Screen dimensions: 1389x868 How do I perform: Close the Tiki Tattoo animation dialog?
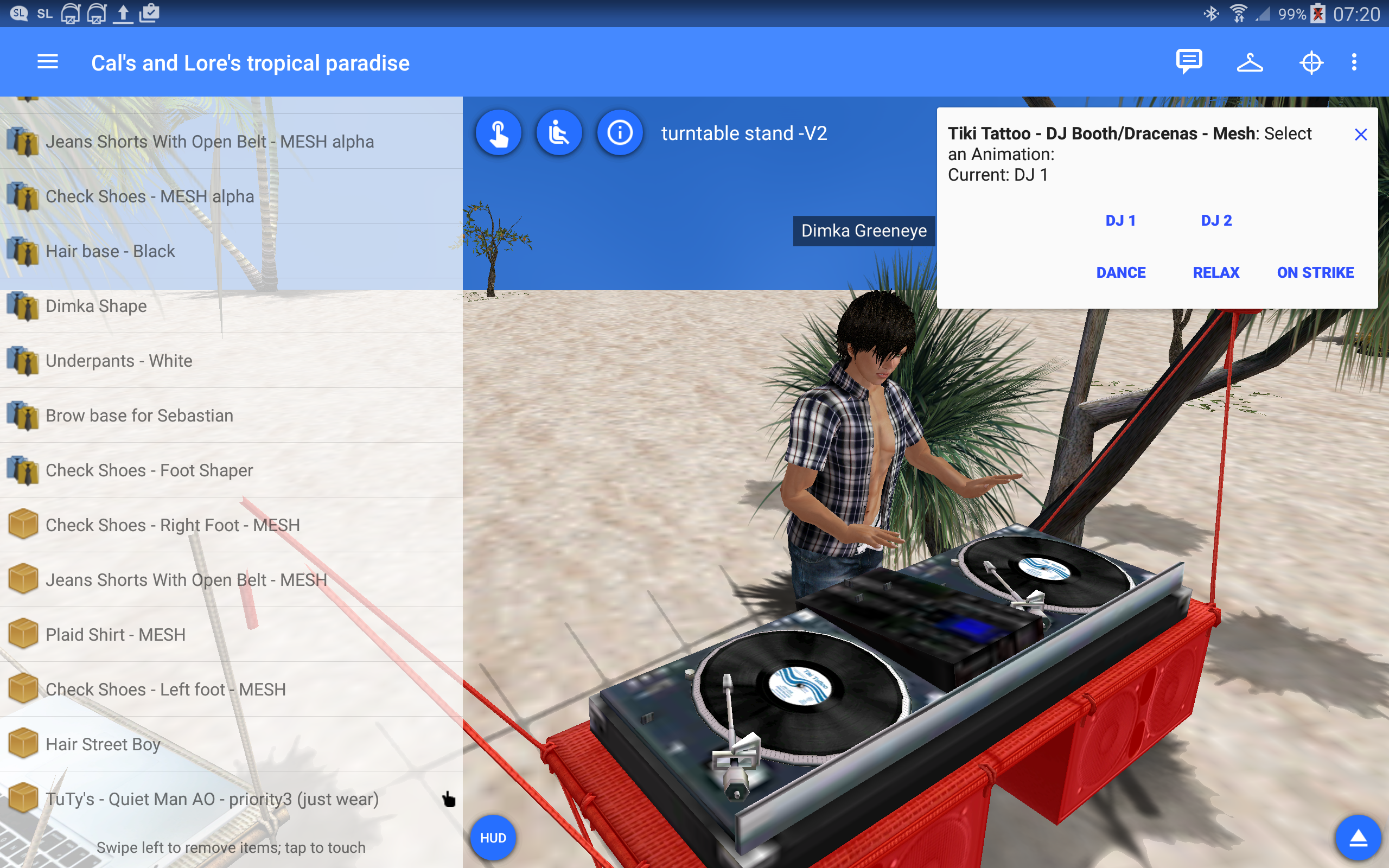click(1360, 135)
